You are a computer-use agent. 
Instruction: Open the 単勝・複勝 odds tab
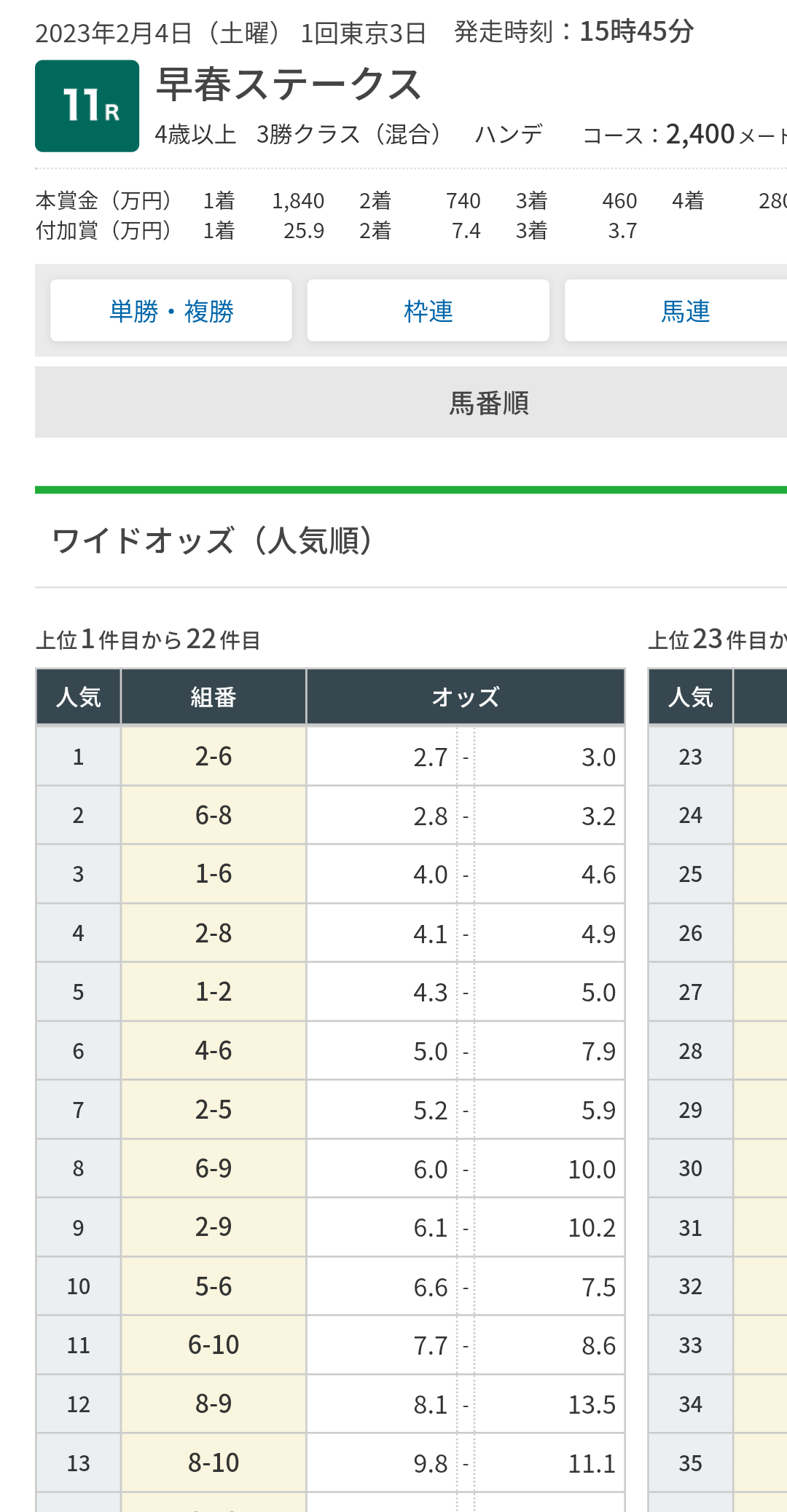tap(171, 311)
